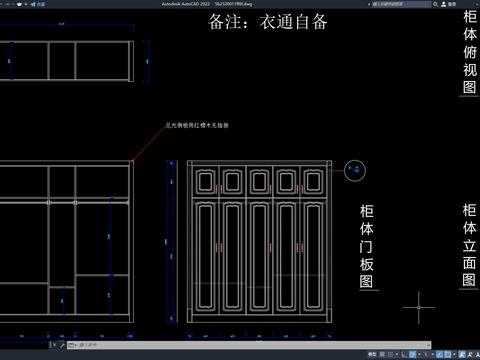
Task: Click the Model space button in status bar
Action: point(372,354)
